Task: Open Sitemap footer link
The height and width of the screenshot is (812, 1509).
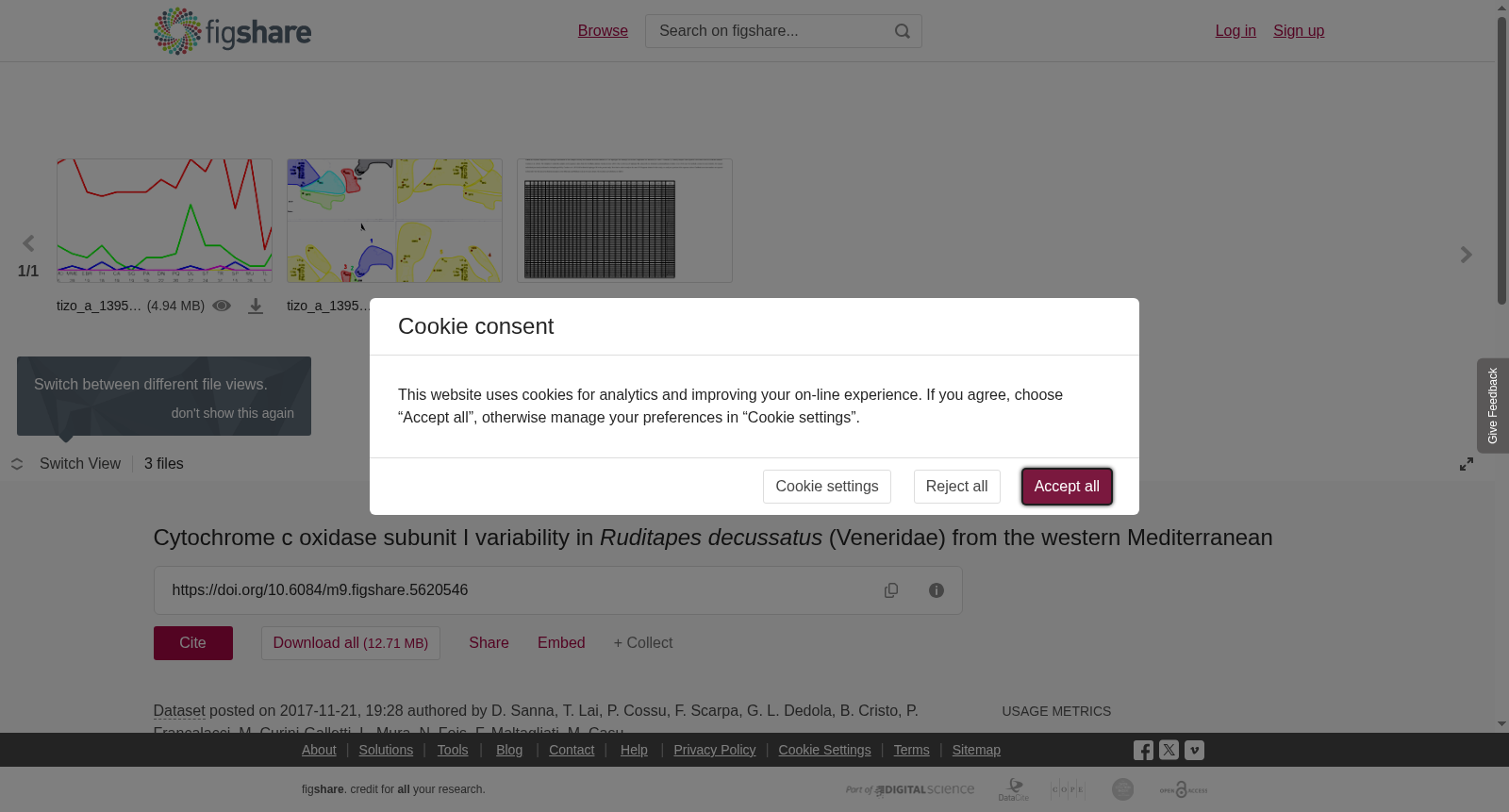Action: click(x=976, y=750)
